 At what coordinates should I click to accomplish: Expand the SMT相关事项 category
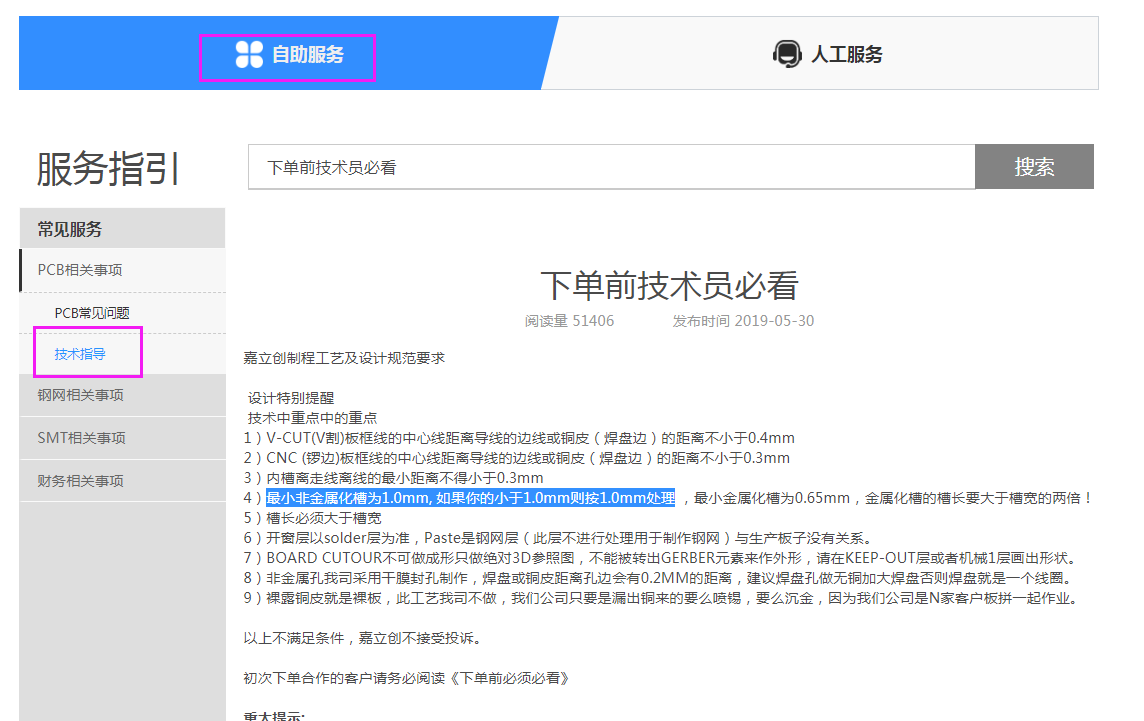(81, 438)
